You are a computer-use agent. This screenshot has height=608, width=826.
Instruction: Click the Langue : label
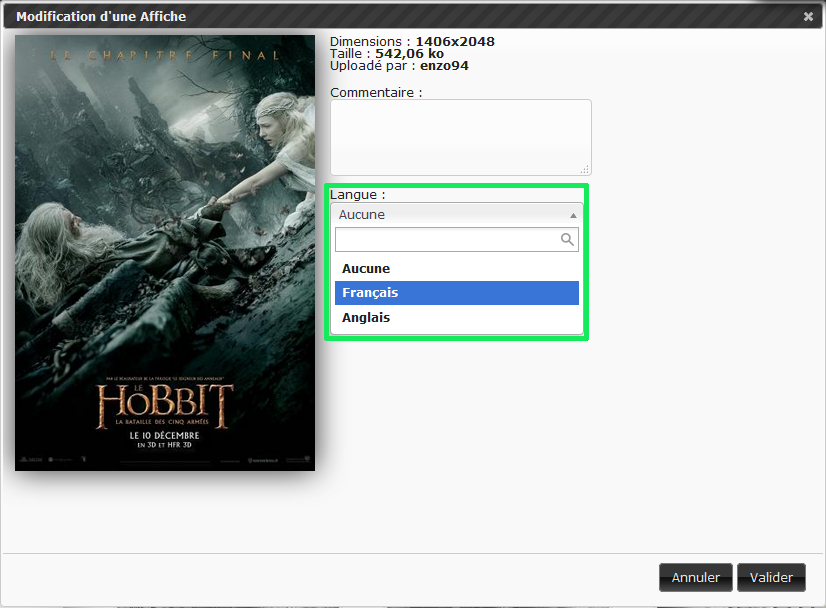point(358,195)
